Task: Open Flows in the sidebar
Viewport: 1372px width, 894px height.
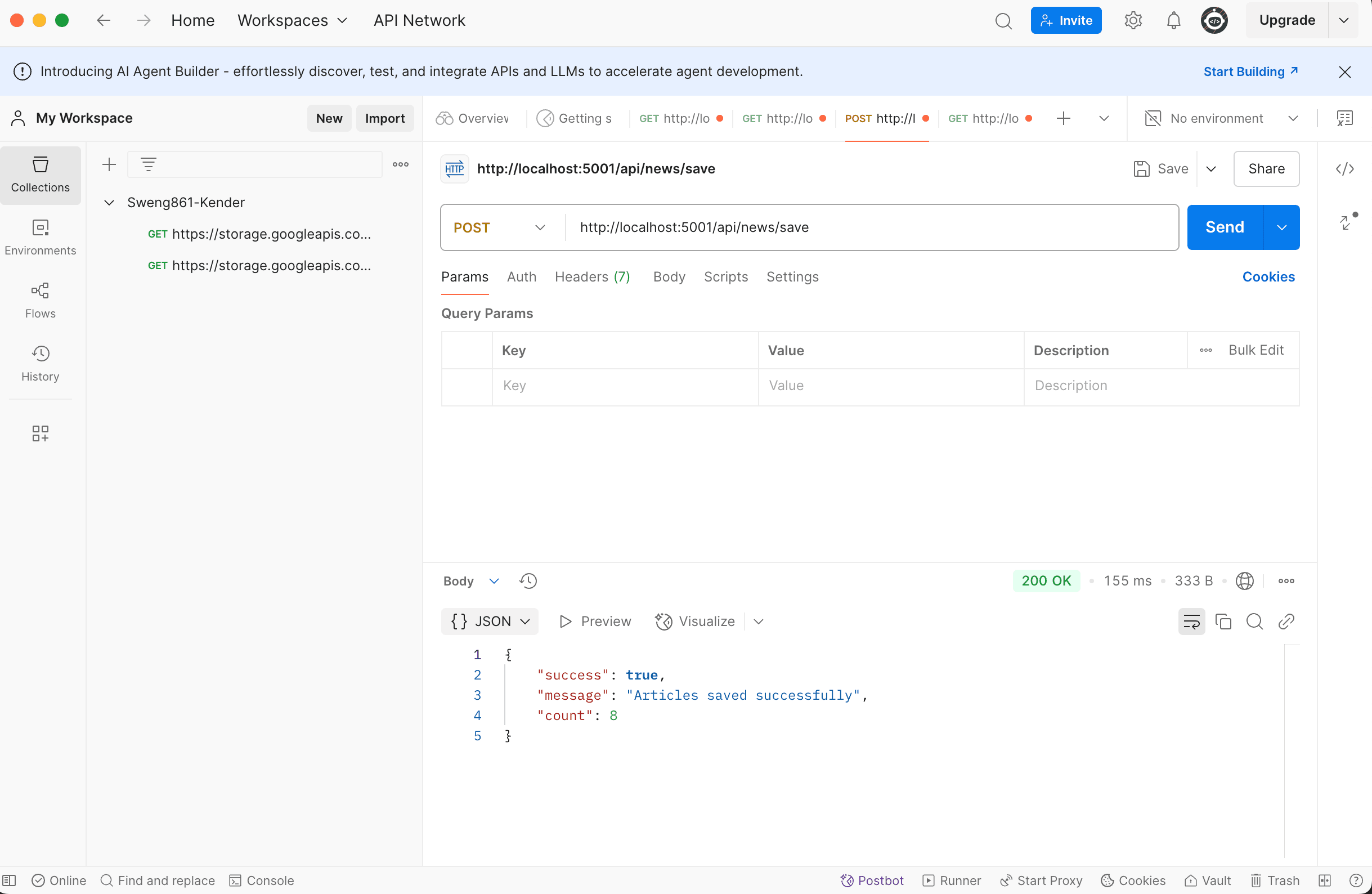Action: click(x=41, y=301)
